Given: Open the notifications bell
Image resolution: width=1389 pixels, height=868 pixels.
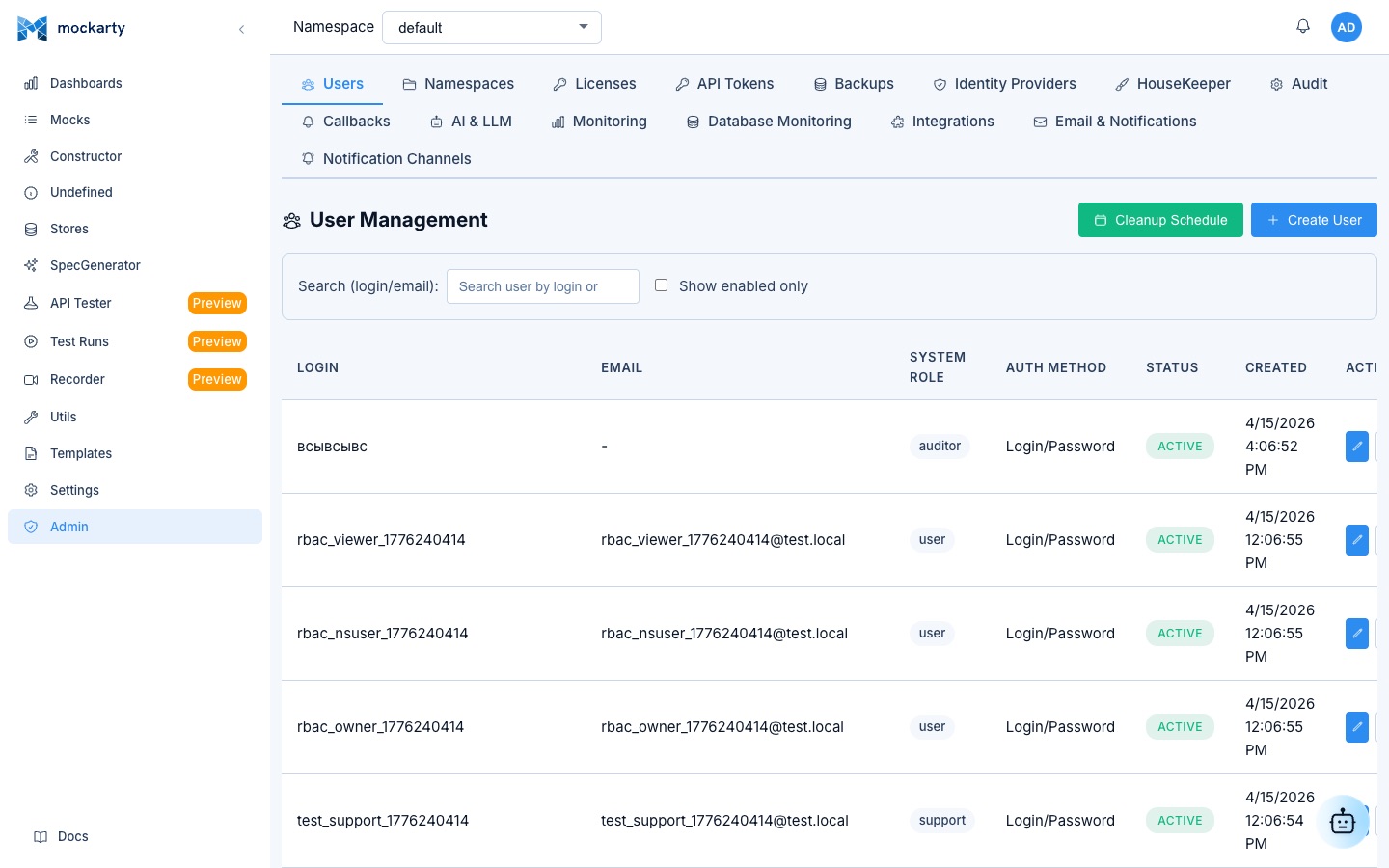Looking at the screenshot, I should tap(1303, 27).
